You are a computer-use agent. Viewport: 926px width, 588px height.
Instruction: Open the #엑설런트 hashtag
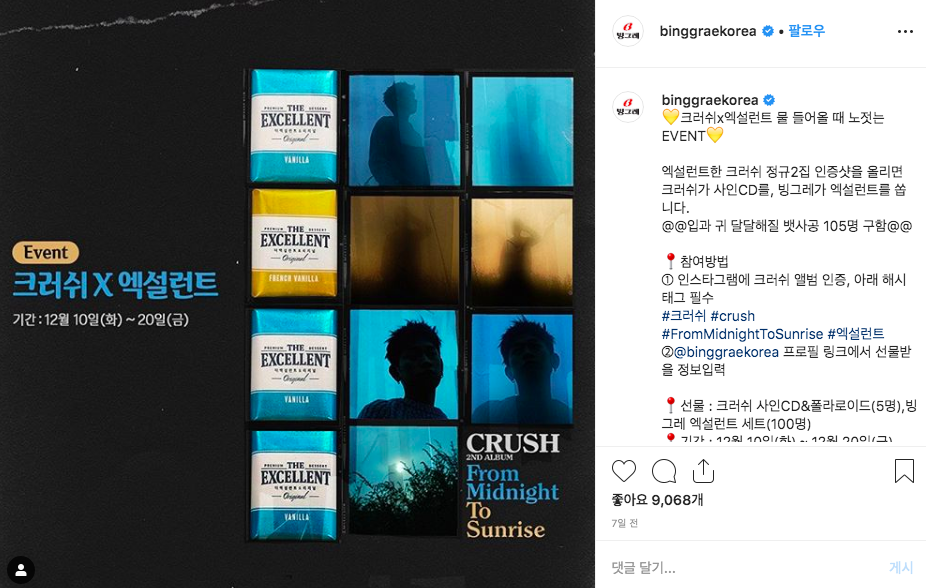point(856,334)
